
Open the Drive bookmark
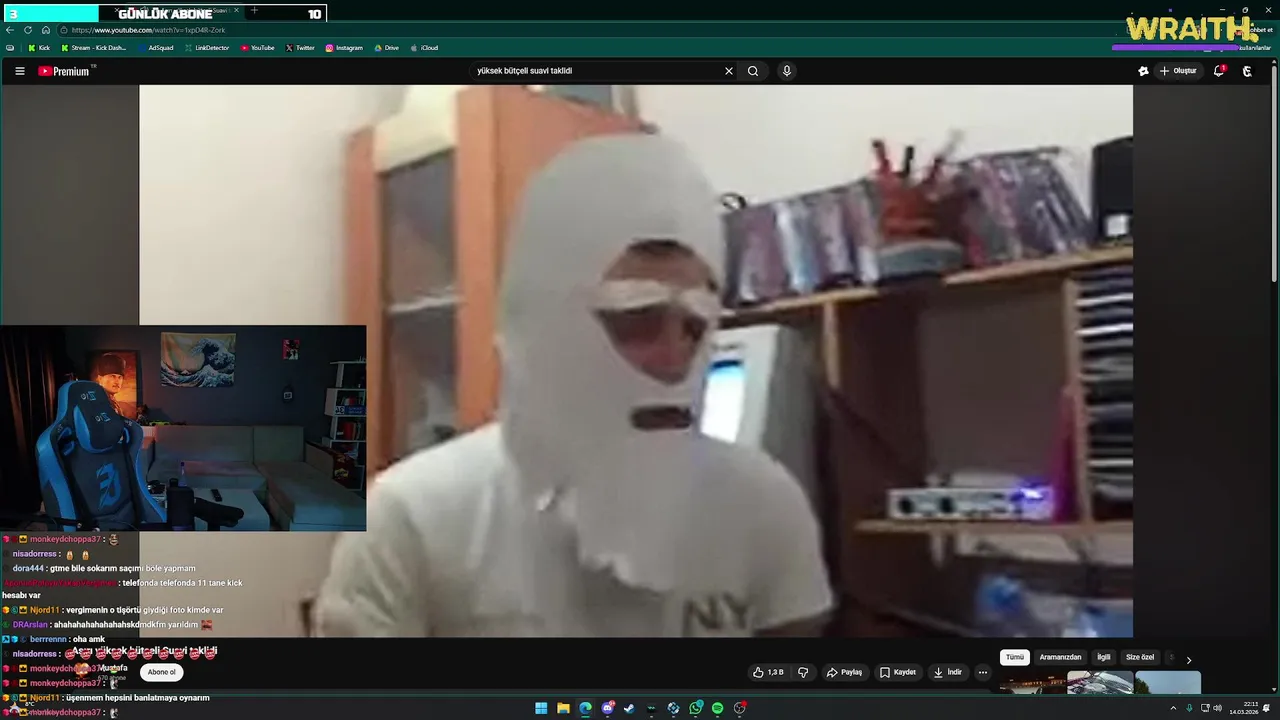[x=386, y=48]
